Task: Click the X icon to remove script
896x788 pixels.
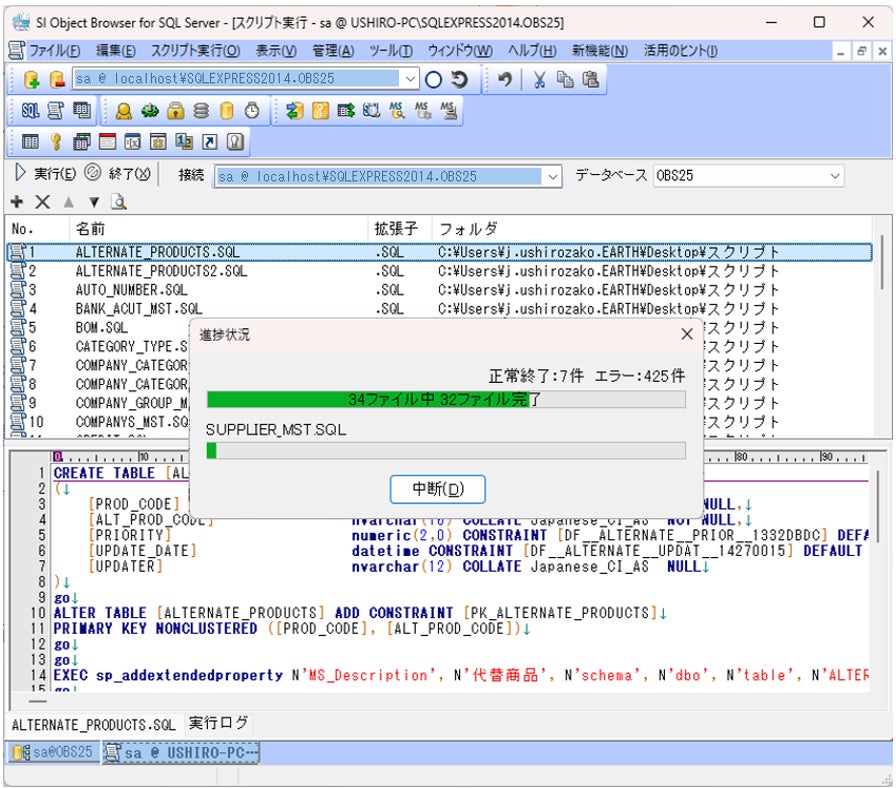Action: 42,202
